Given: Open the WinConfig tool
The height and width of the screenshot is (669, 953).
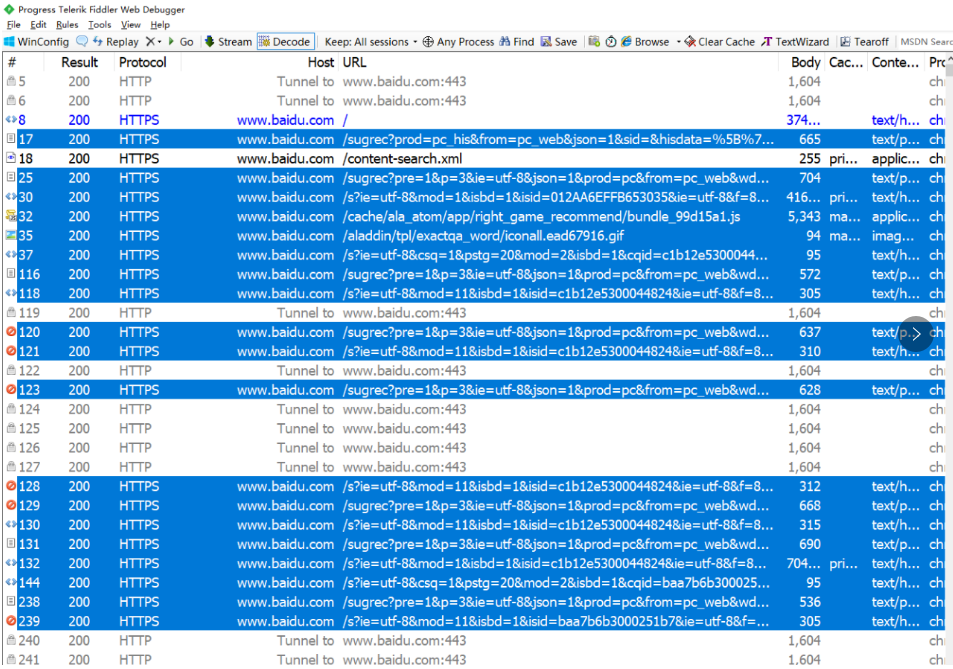Looking at the screenshot, I should tap(36, 41).
